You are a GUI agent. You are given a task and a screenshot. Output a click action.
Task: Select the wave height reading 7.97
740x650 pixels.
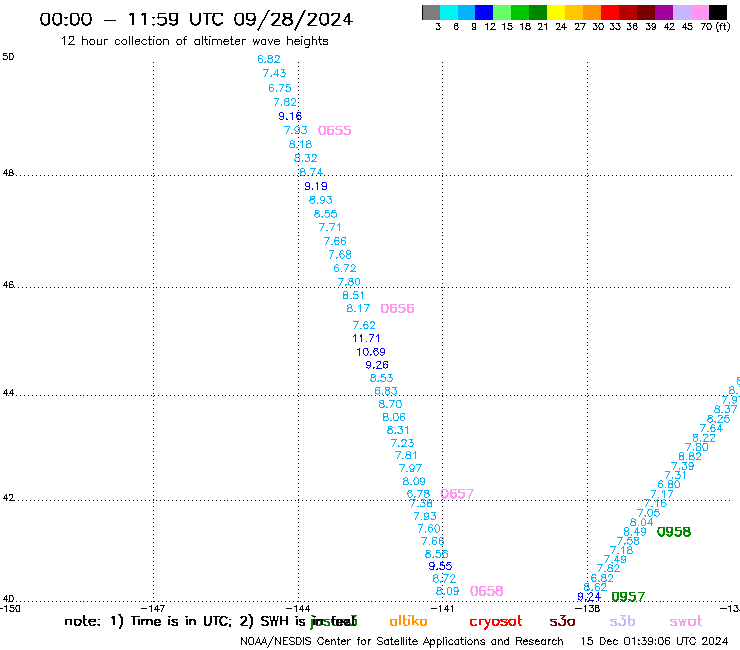pyautogui.click(x=410, y=468)
